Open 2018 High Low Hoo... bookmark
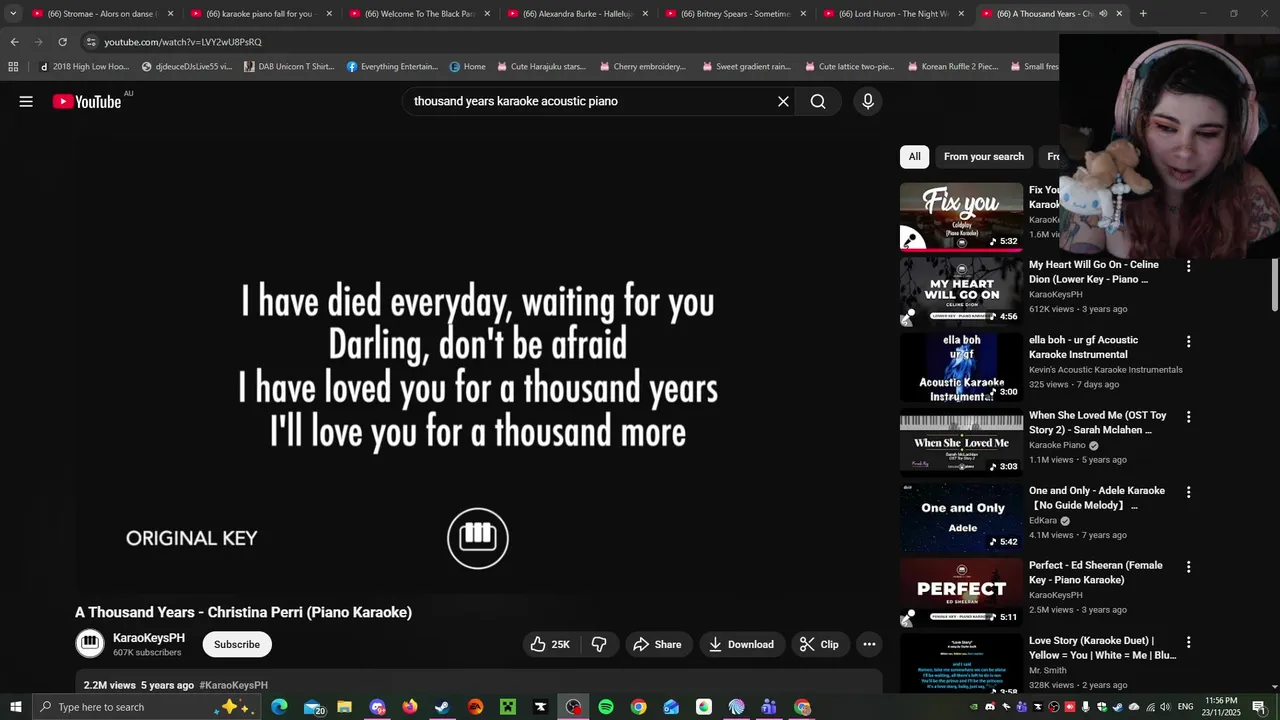This screenshot has width=1280, height=720. [84, 67]
